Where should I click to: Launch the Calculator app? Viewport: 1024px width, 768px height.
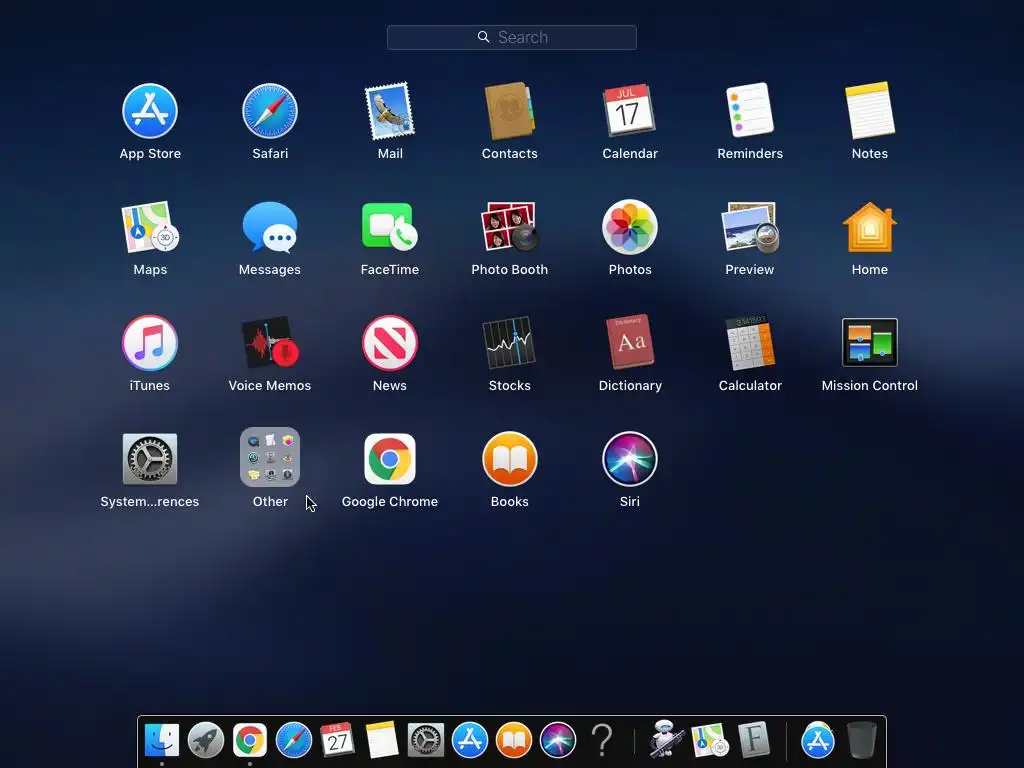pyautogui.click(x=750, y=343)
